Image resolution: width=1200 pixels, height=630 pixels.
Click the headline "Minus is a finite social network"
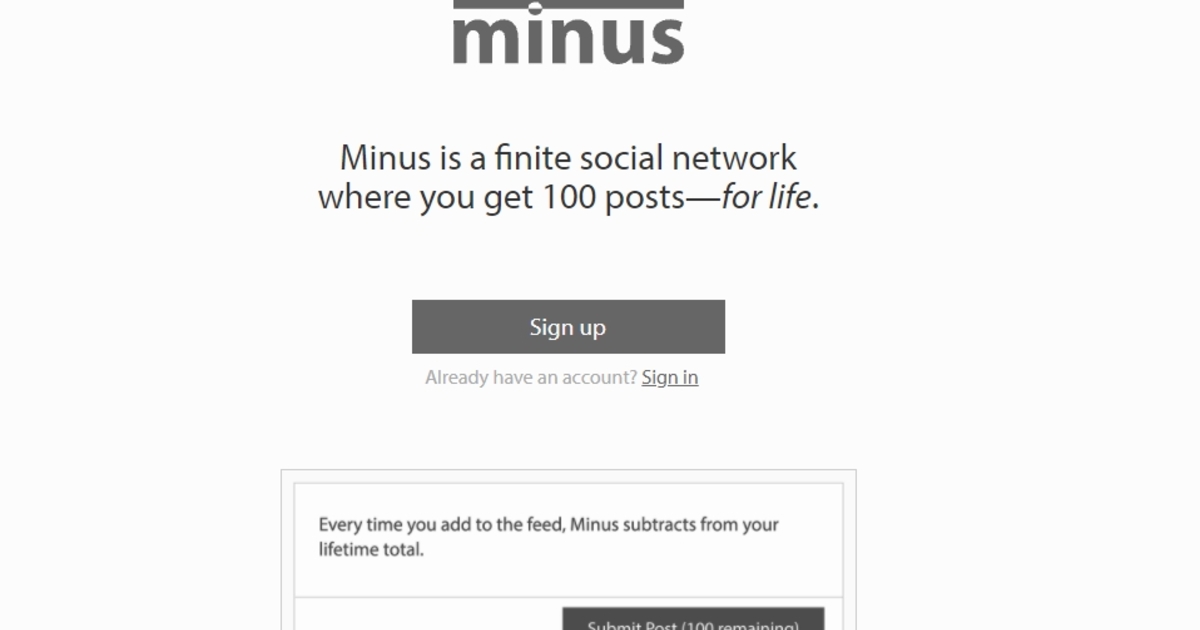[x=568, y=158]
